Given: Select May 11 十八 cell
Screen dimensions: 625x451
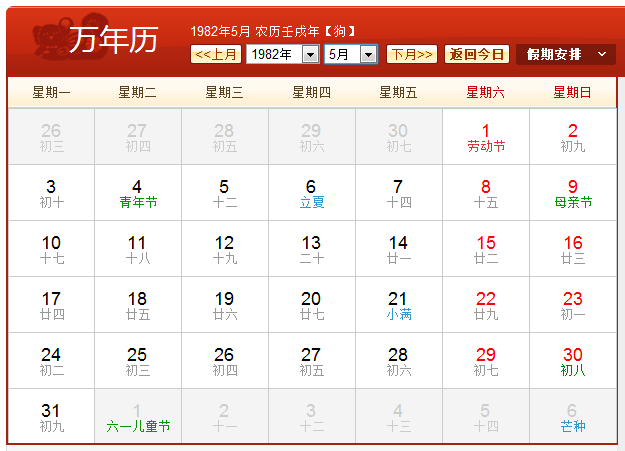Looking at the screenshot, I should pos(138,248).
